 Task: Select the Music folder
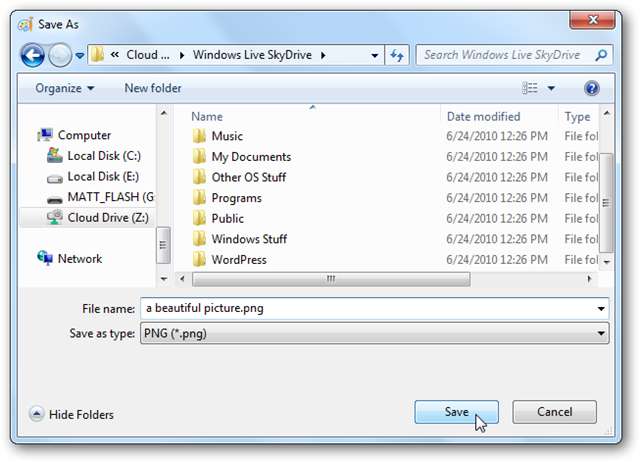[x=227, y=136]
